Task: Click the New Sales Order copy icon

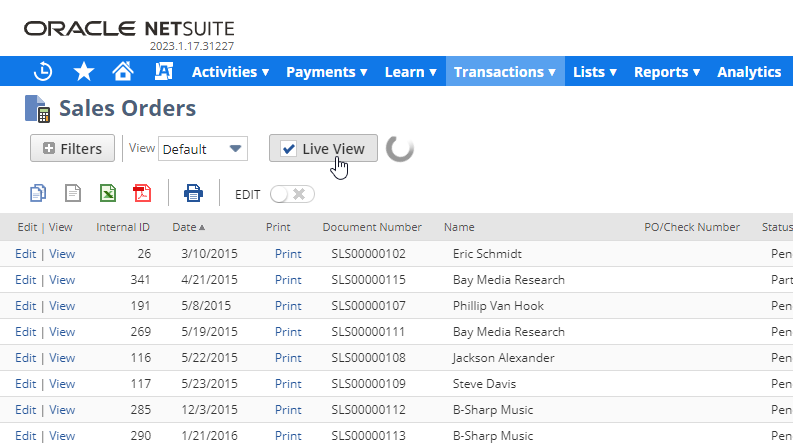Action: point(38,193)
